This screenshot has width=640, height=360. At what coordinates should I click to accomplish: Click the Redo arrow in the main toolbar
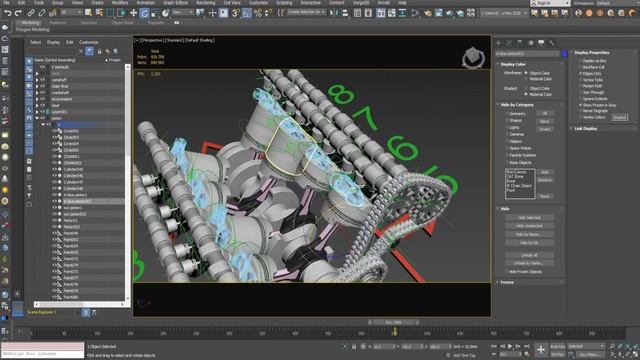(x=18, y=13)
